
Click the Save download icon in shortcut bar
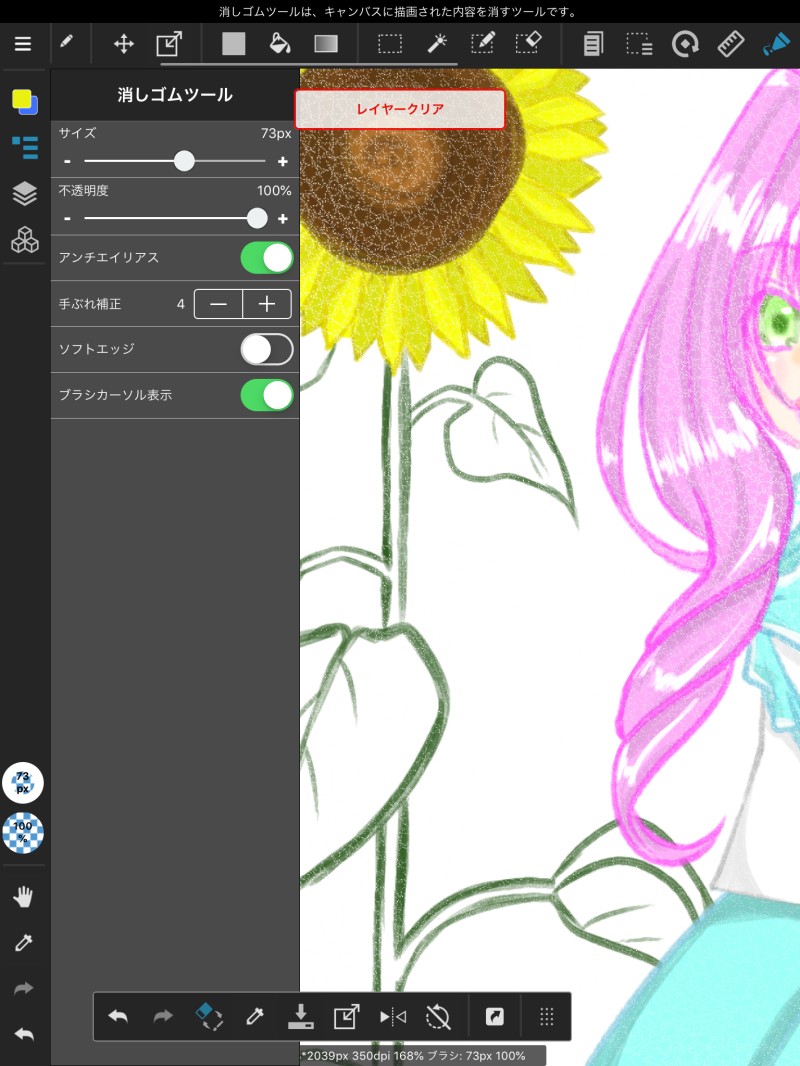[300, 1016]
